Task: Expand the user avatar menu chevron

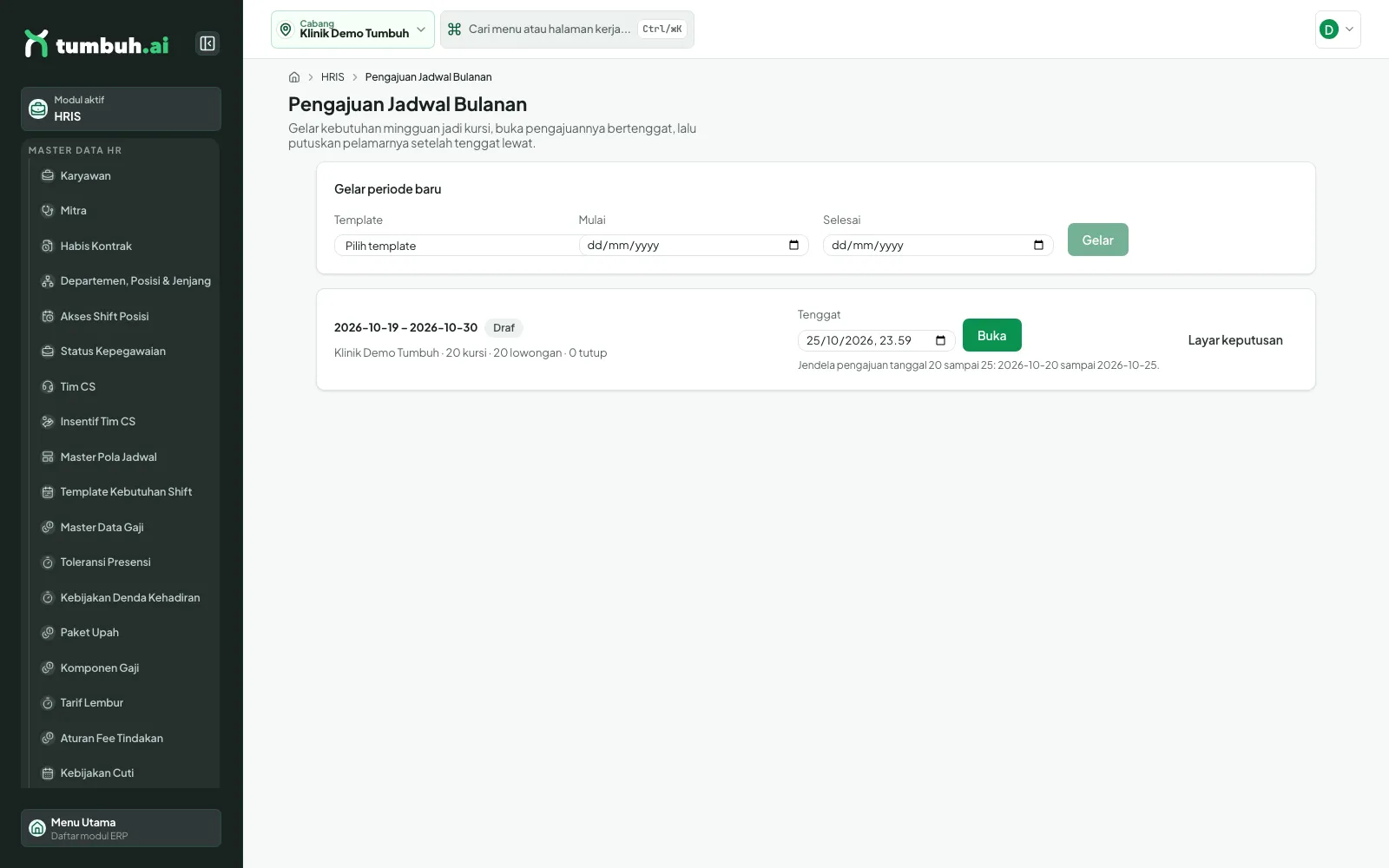Action: click(x=1349, y=30)
